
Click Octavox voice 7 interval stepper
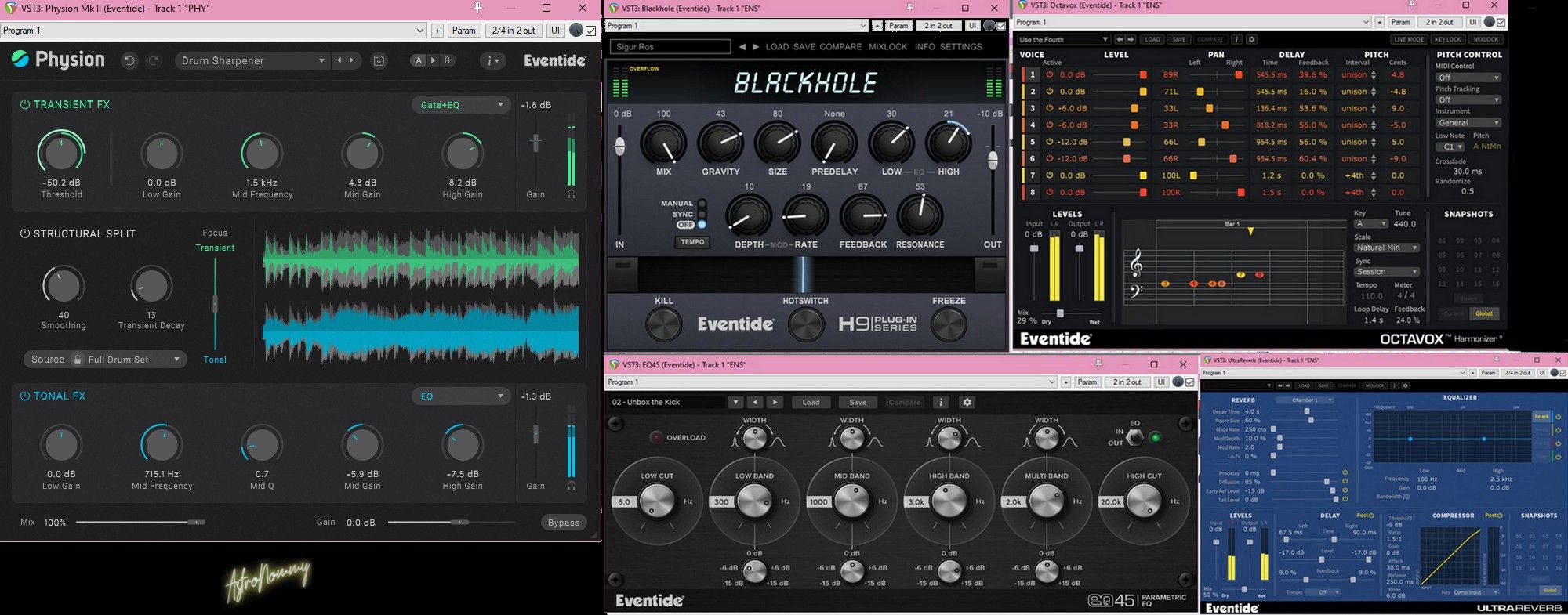[1374, 175]
